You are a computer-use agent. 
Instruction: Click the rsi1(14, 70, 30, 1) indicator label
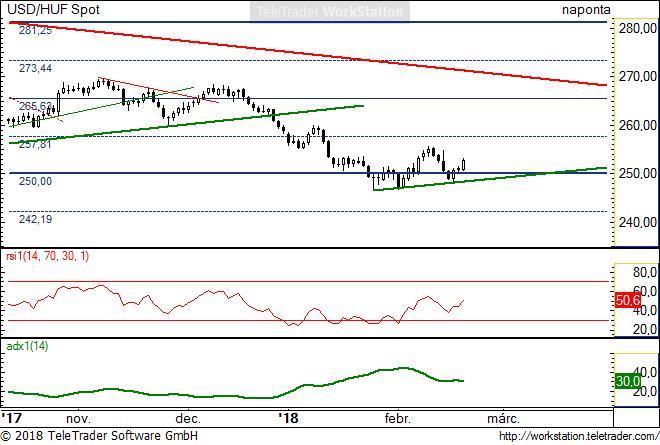pos(47,256)
